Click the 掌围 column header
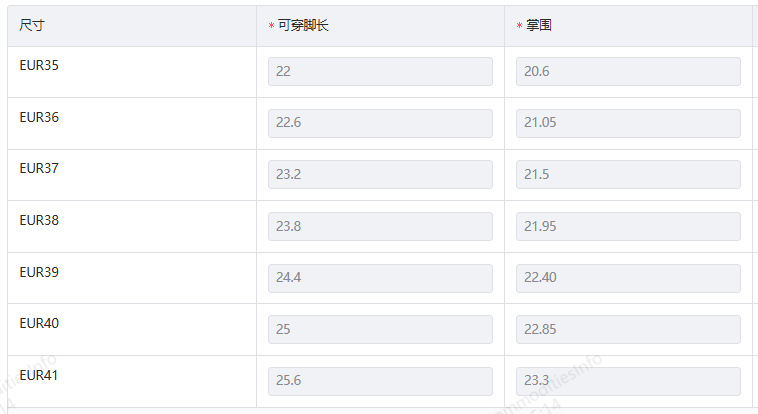Image resolution: width=758 pixels, height=414 pixels. (x=539, y=25)
